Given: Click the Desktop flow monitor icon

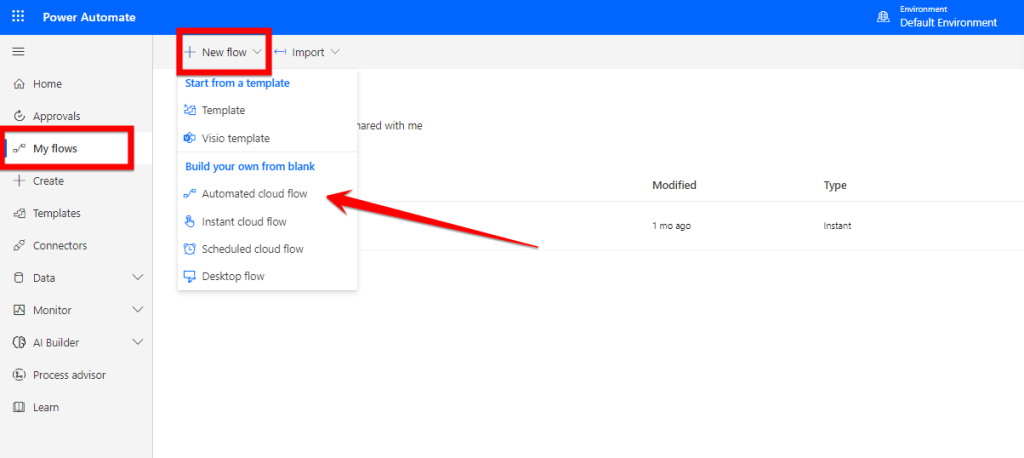Looking at the screenshot, I should (x=190, y=276).
